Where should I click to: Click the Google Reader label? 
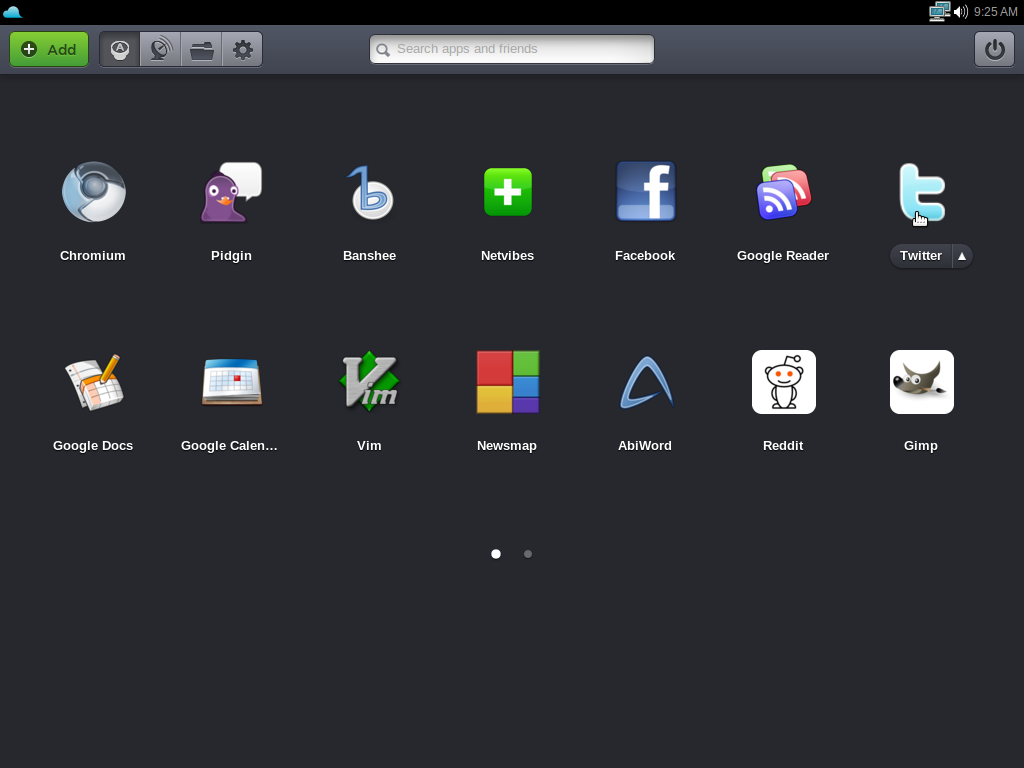[783, 256]
